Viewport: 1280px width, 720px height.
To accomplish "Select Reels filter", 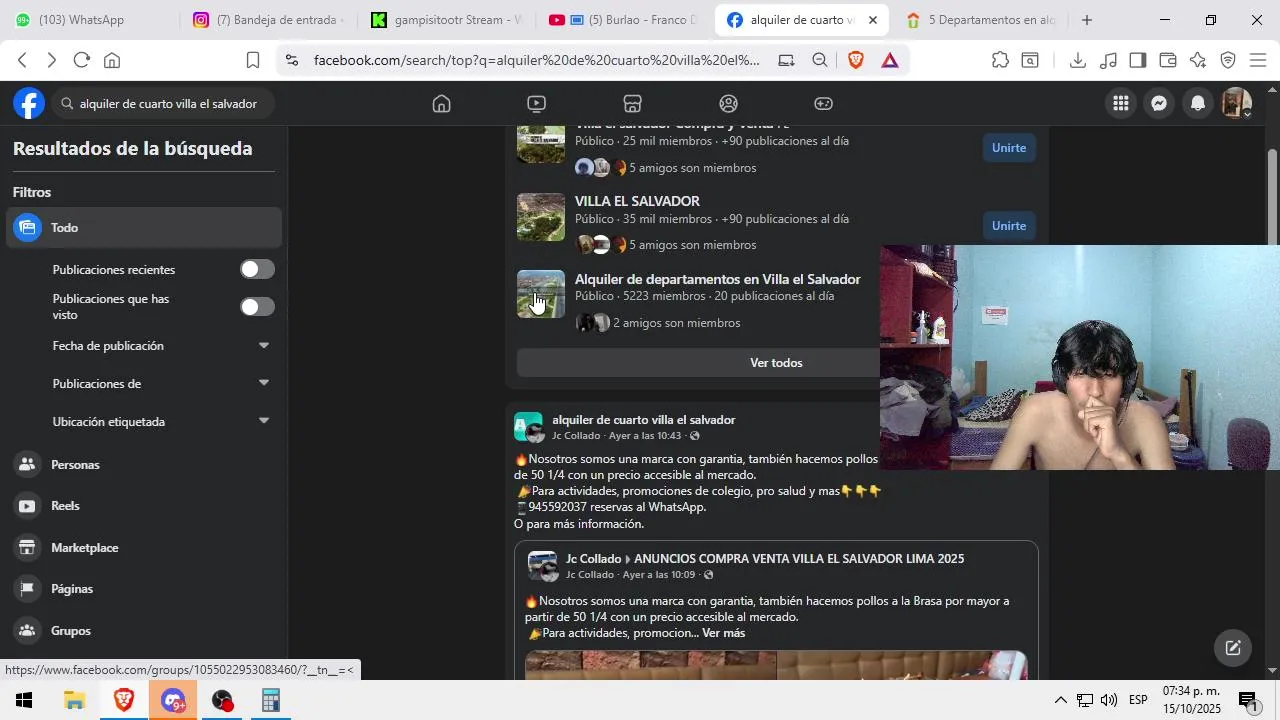I will click(144, 506).
